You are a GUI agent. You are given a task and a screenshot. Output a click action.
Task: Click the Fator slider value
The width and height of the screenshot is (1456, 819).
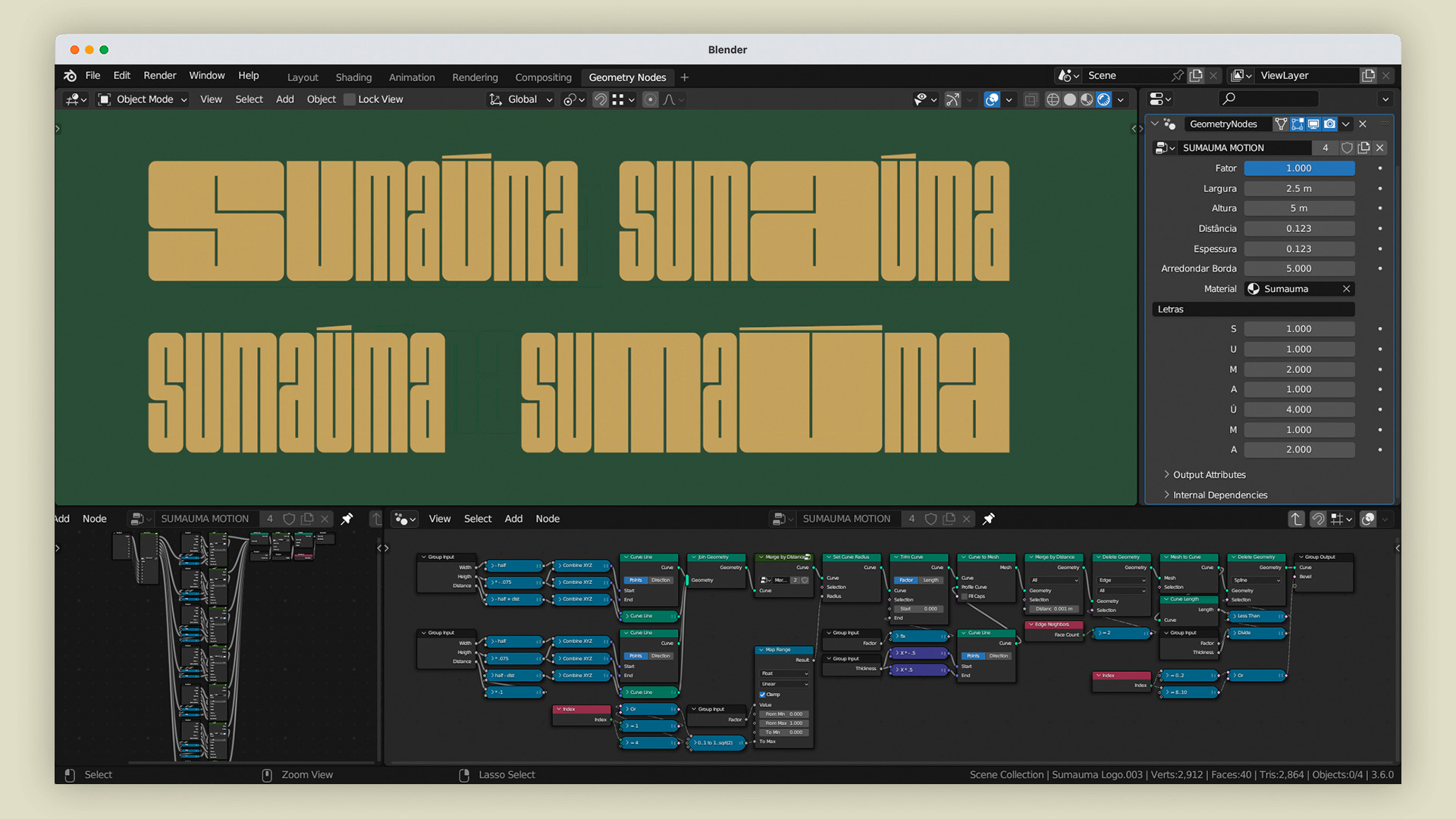pyautogui.click(x=1299, y=168)
